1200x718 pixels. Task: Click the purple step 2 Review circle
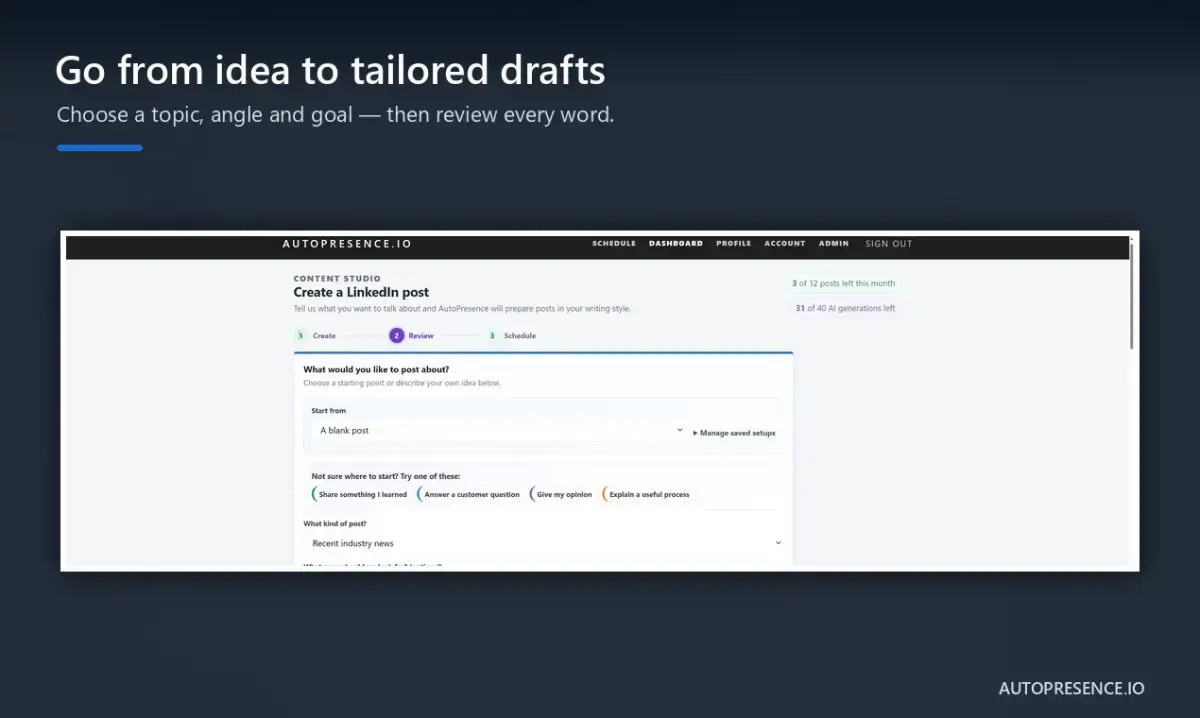[397, 336]
